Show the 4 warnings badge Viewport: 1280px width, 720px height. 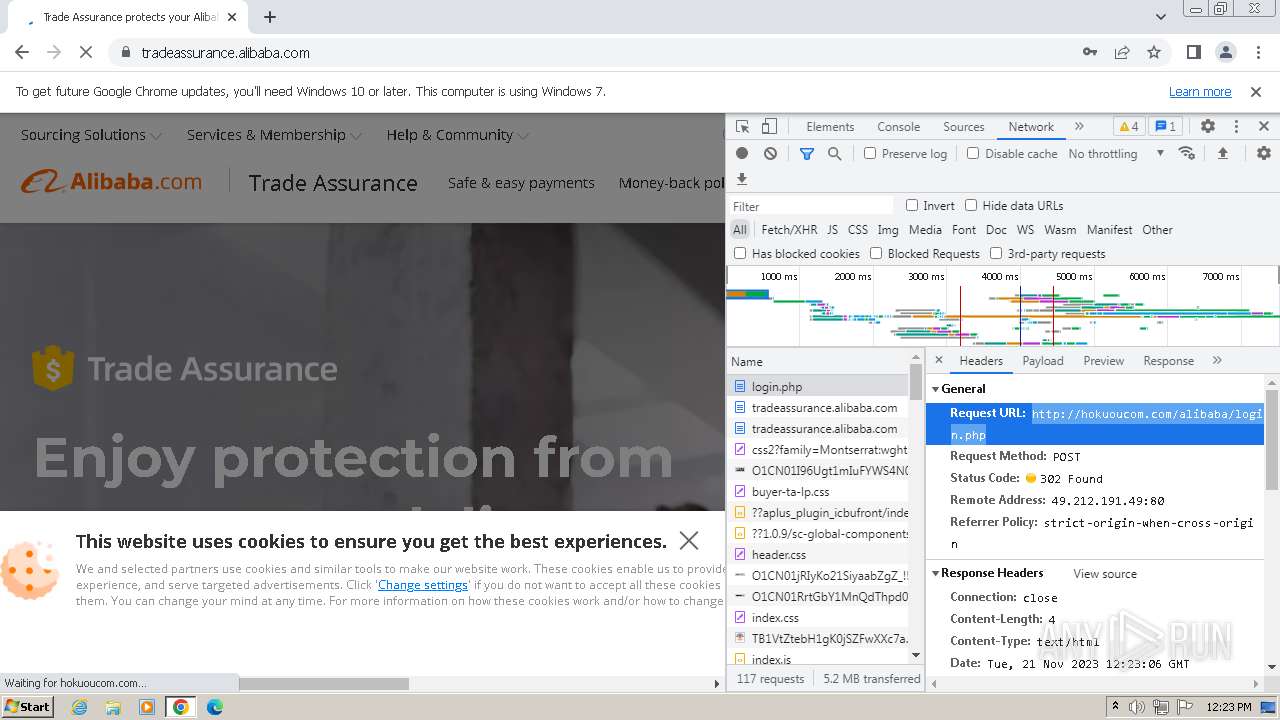tap(1129, 127)
